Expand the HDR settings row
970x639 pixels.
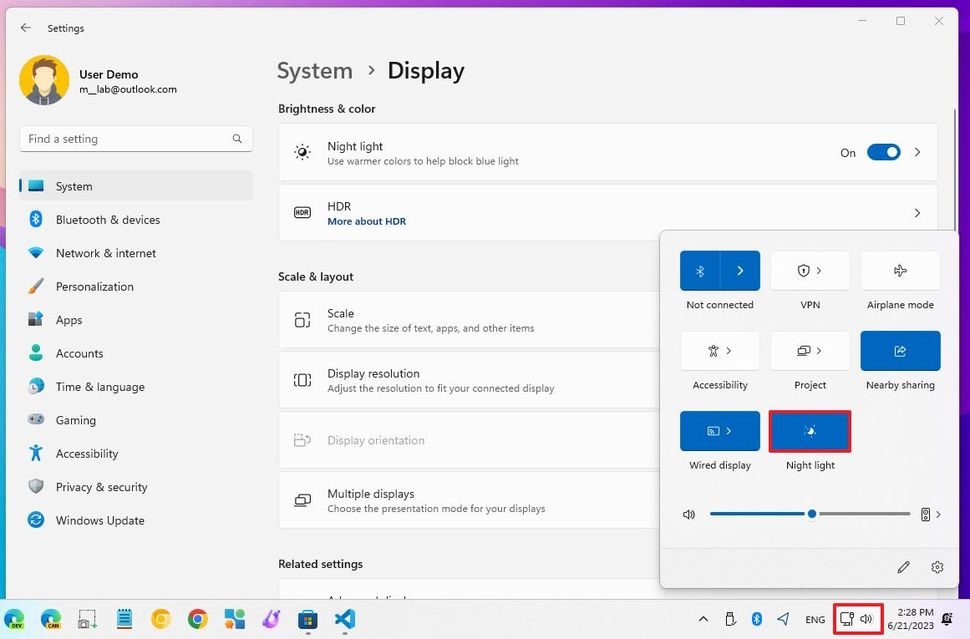[916, 212]
